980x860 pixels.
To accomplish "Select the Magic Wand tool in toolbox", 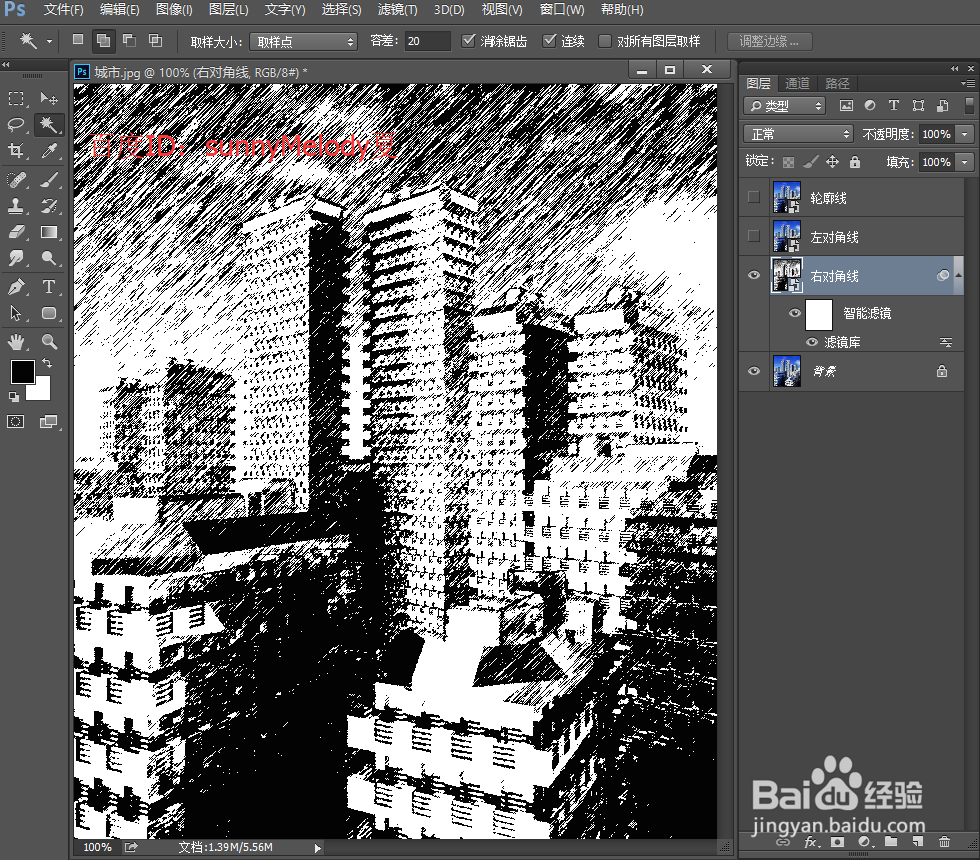I will [49, 125].
